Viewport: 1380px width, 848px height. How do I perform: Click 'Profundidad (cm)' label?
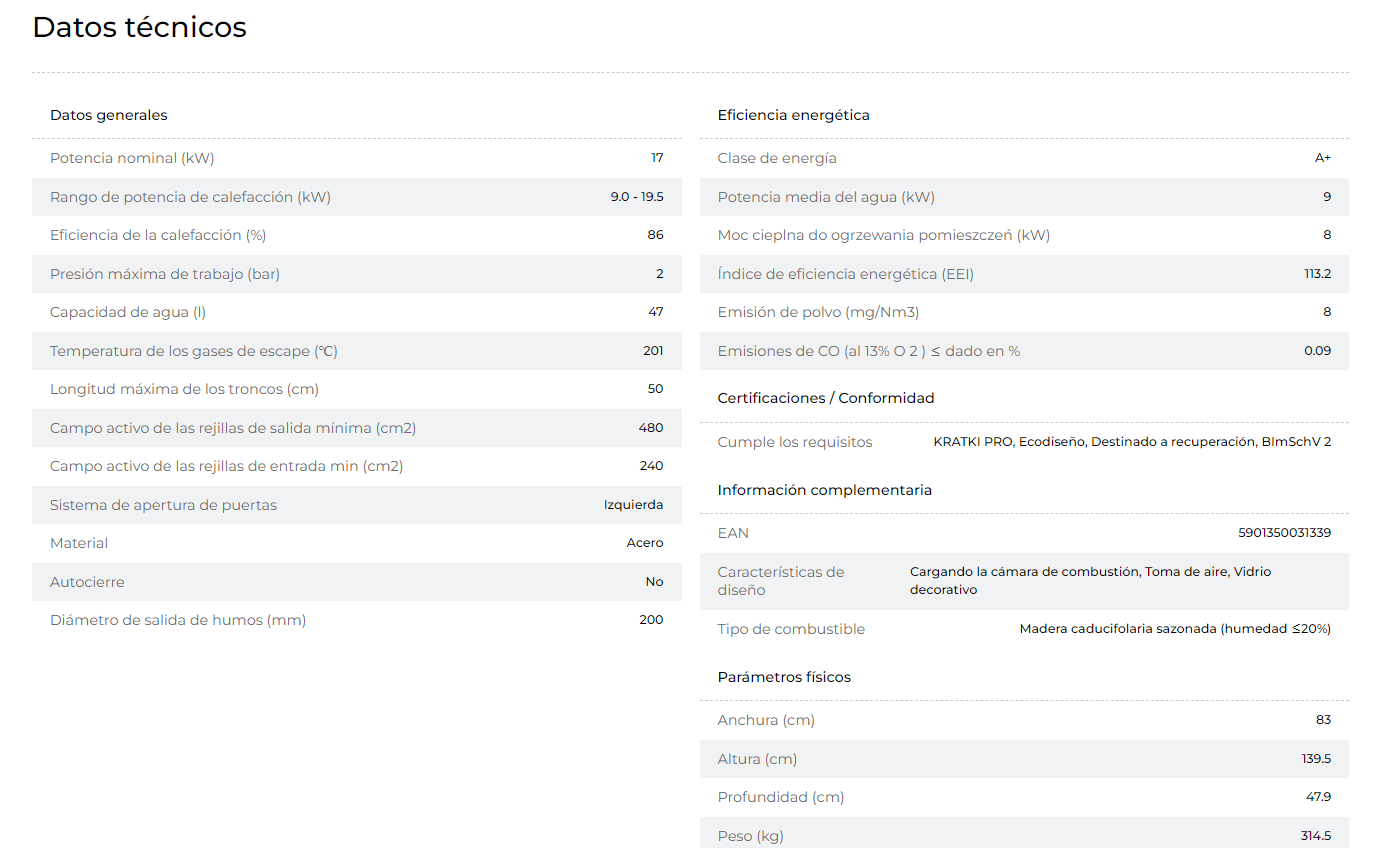click(x=781, y=797)
